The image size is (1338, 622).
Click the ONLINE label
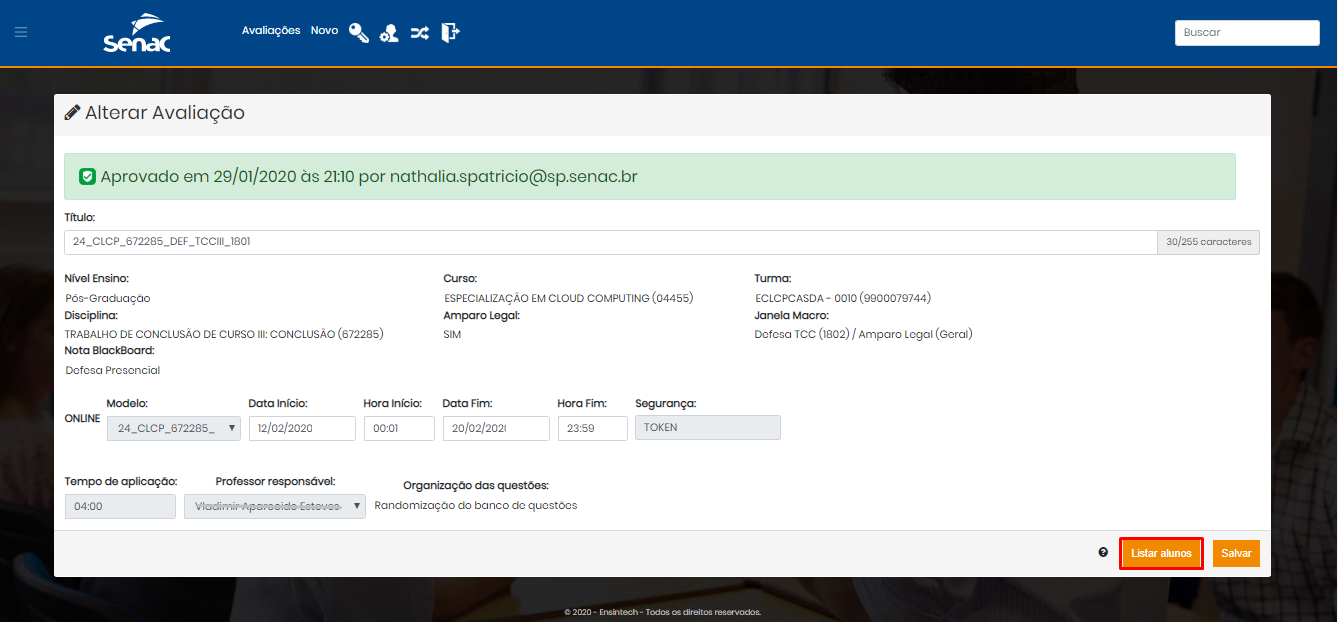pyautogui.click(x=82, y=419)
